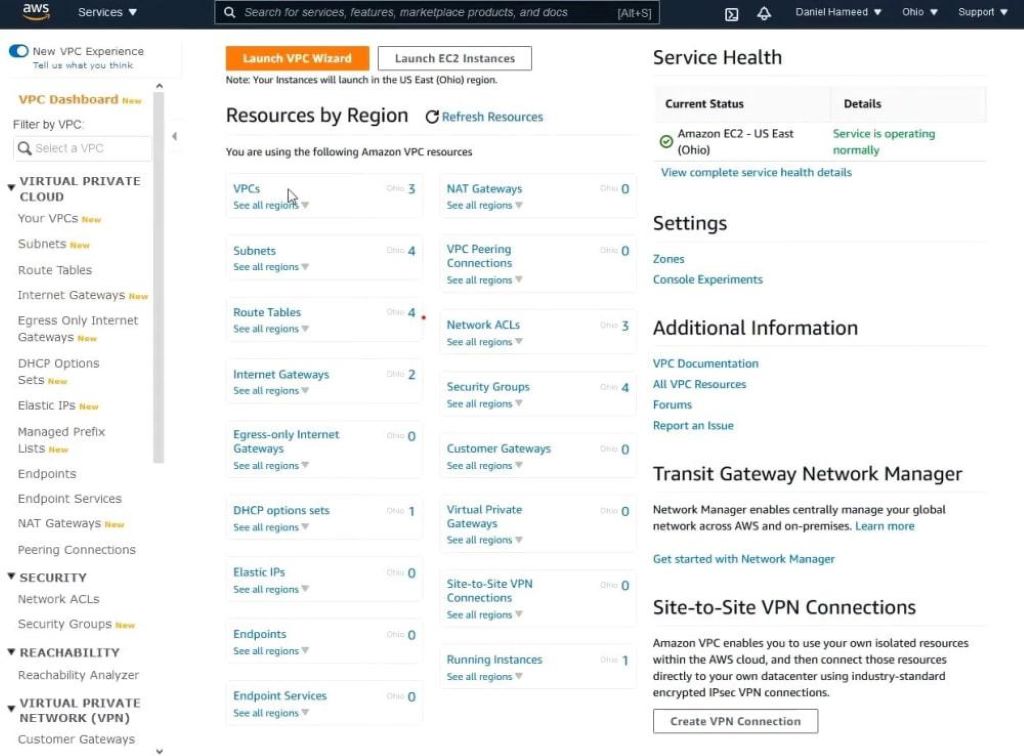
Task: Click Learn more about Network Manager
Action: [885, 526]
